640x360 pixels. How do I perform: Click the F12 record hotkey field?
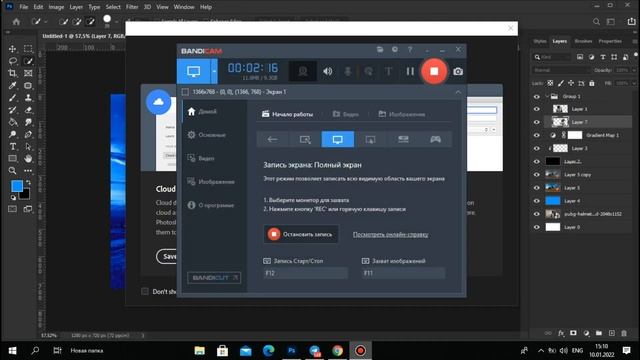pos(306,273)
